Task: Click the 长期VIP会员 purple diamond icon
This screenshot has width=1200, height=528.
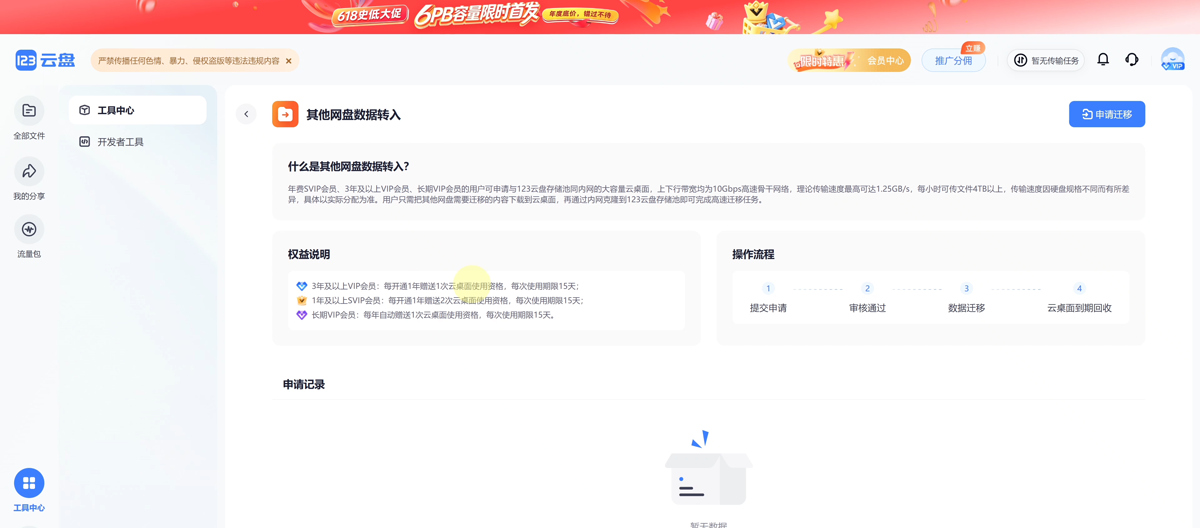Action: 302,315
